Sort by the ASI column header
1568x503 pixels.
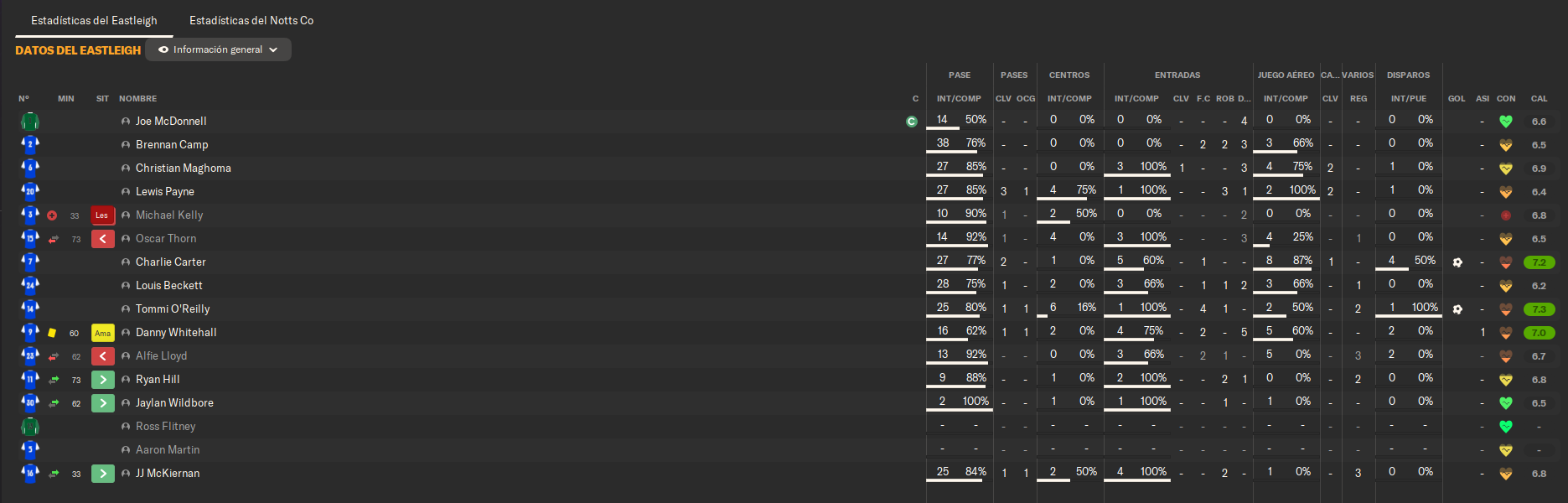pos(1483,99)
